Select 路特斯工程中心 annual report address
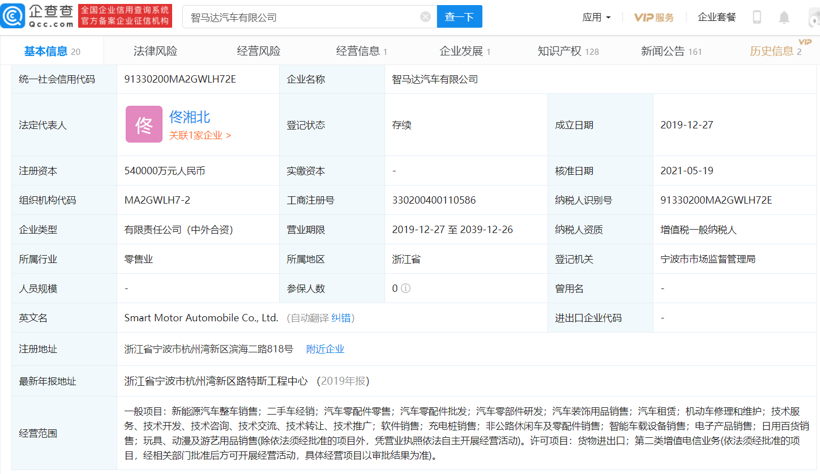 [215, 381]
